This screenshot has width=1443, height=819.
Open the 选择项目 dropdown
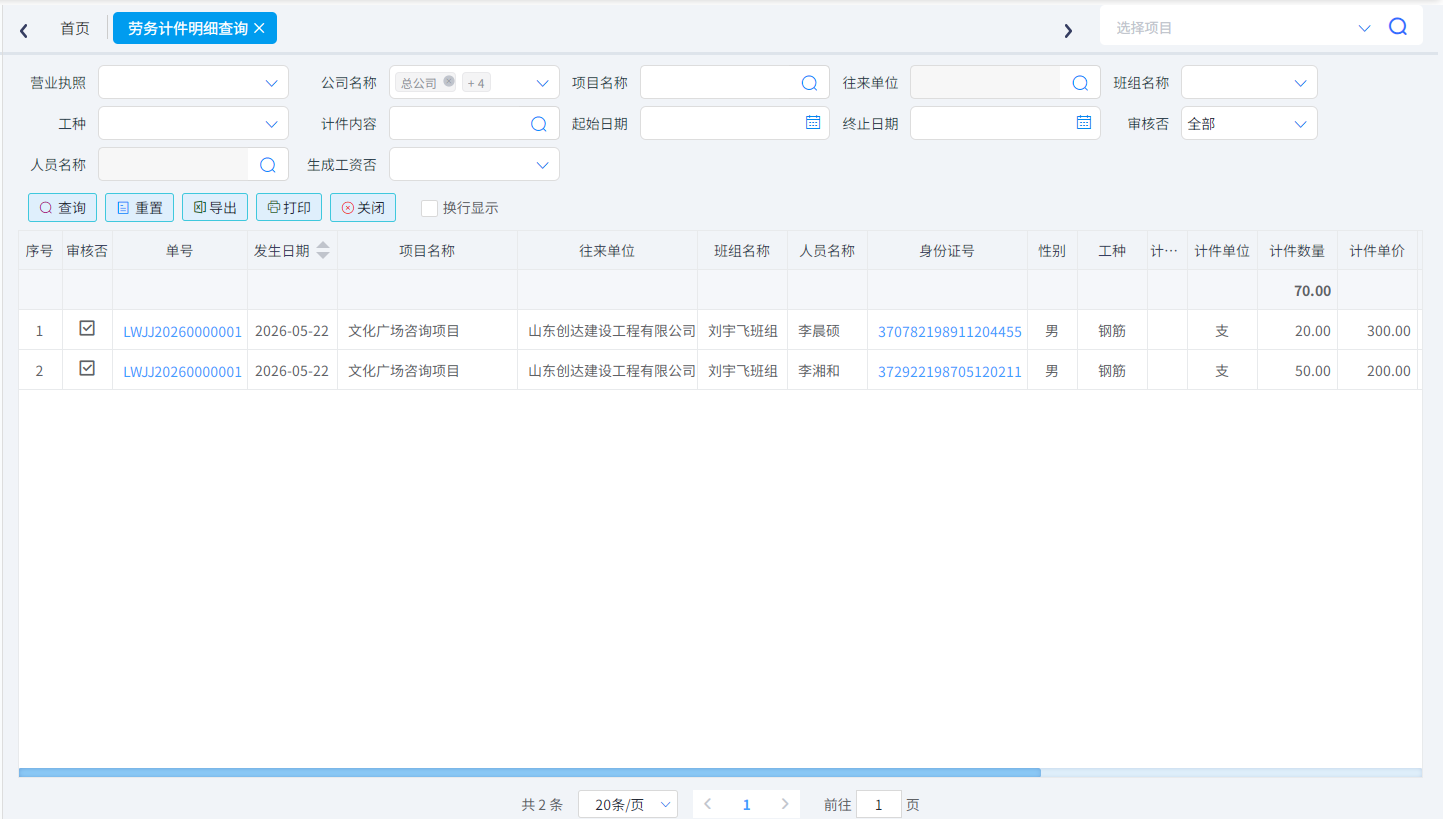(1364, 28)
